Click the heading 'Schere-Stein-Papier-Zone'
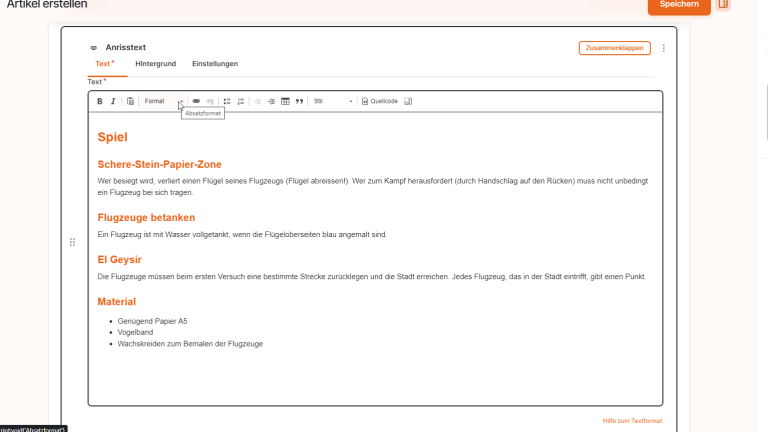Image resolution: width=768 pixels, height=432 pixels. (160, 165)
